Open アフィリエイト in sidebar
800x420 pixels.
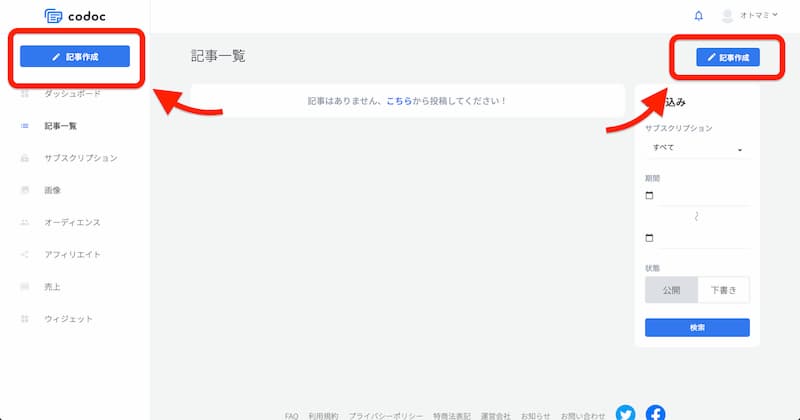[72, 254]
